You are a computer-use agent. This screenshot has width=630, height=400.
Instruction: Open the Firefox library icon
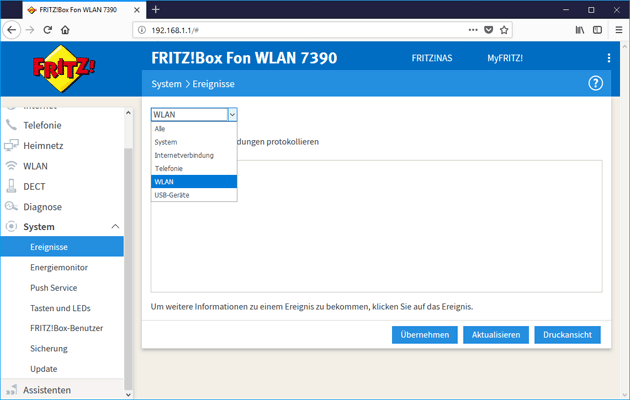point(580,30)
